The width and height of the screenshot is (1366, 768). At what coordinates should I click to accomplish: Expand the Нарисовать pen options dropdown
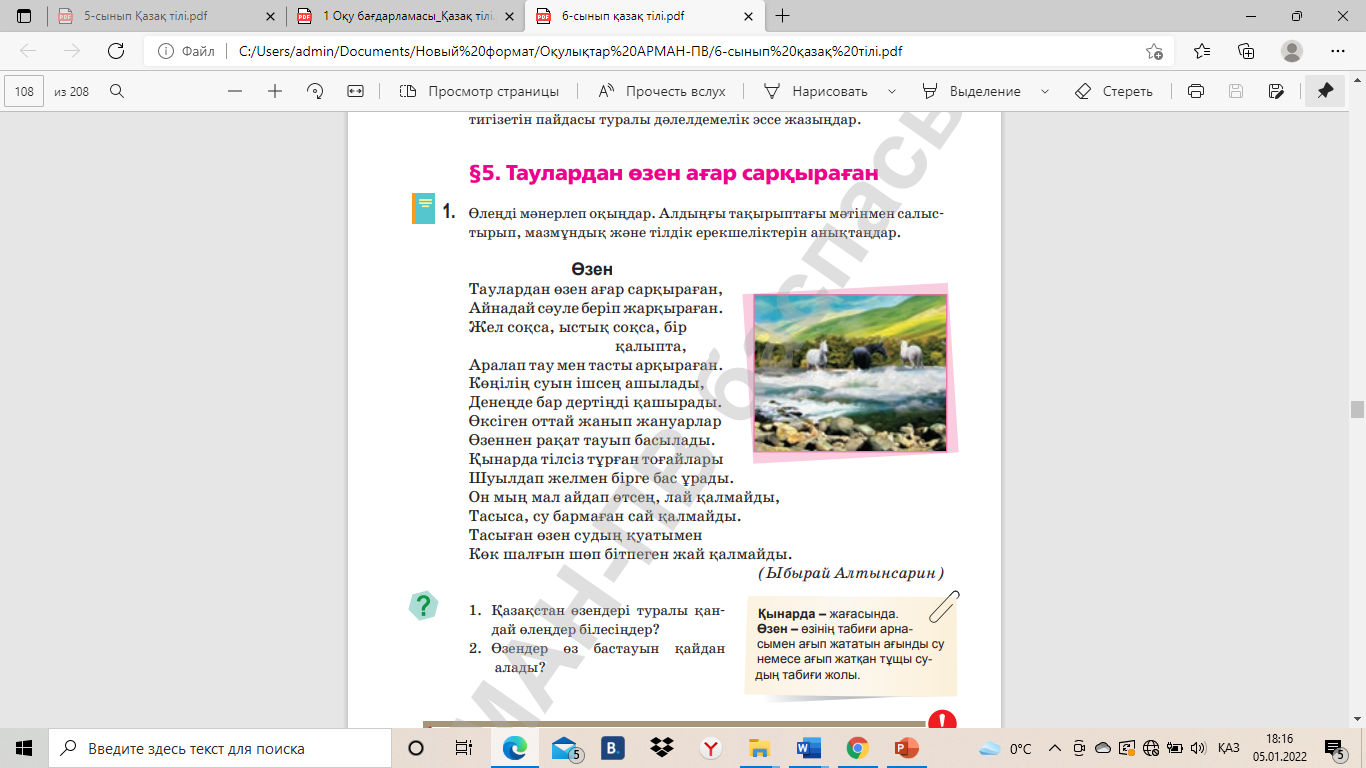(x=892, y=91)
